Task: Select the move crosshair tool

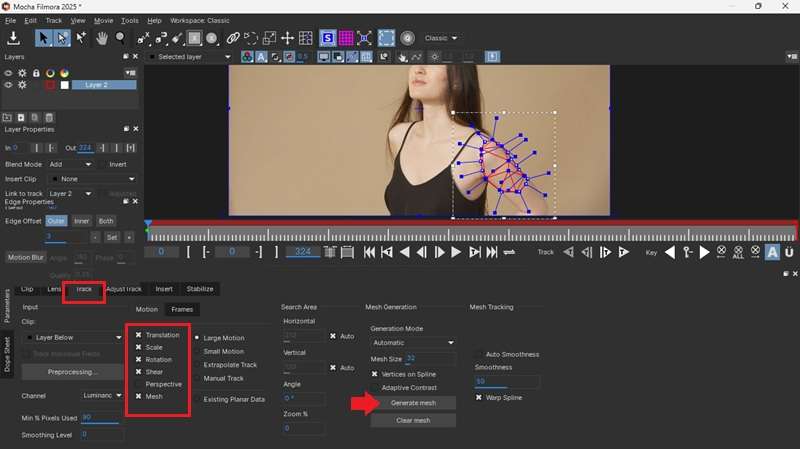Action: pos(287,38)
